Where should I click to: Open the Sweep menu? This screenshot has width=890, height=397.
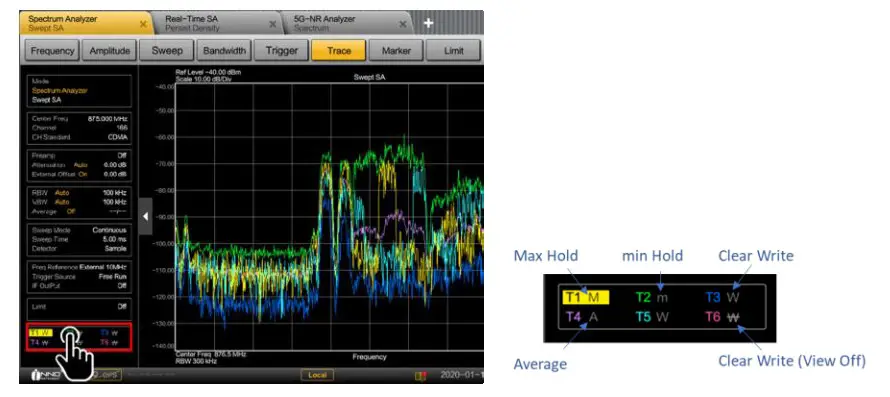[x=167, y=51]
